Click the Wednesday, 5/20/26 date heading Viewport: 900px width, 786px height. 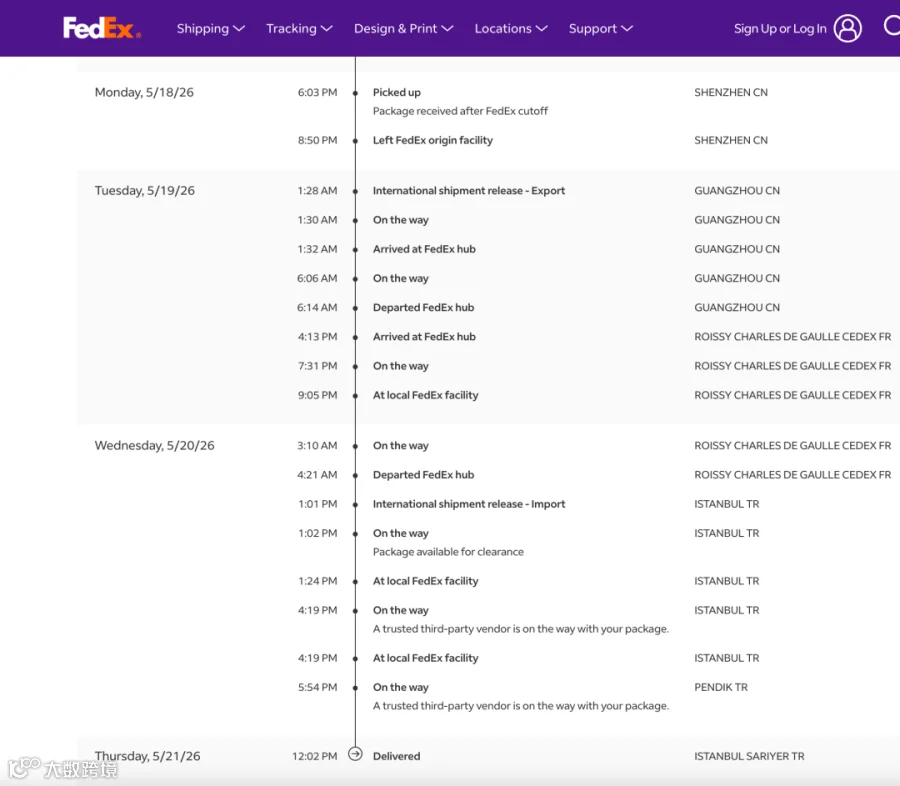(x=154, y=446)
